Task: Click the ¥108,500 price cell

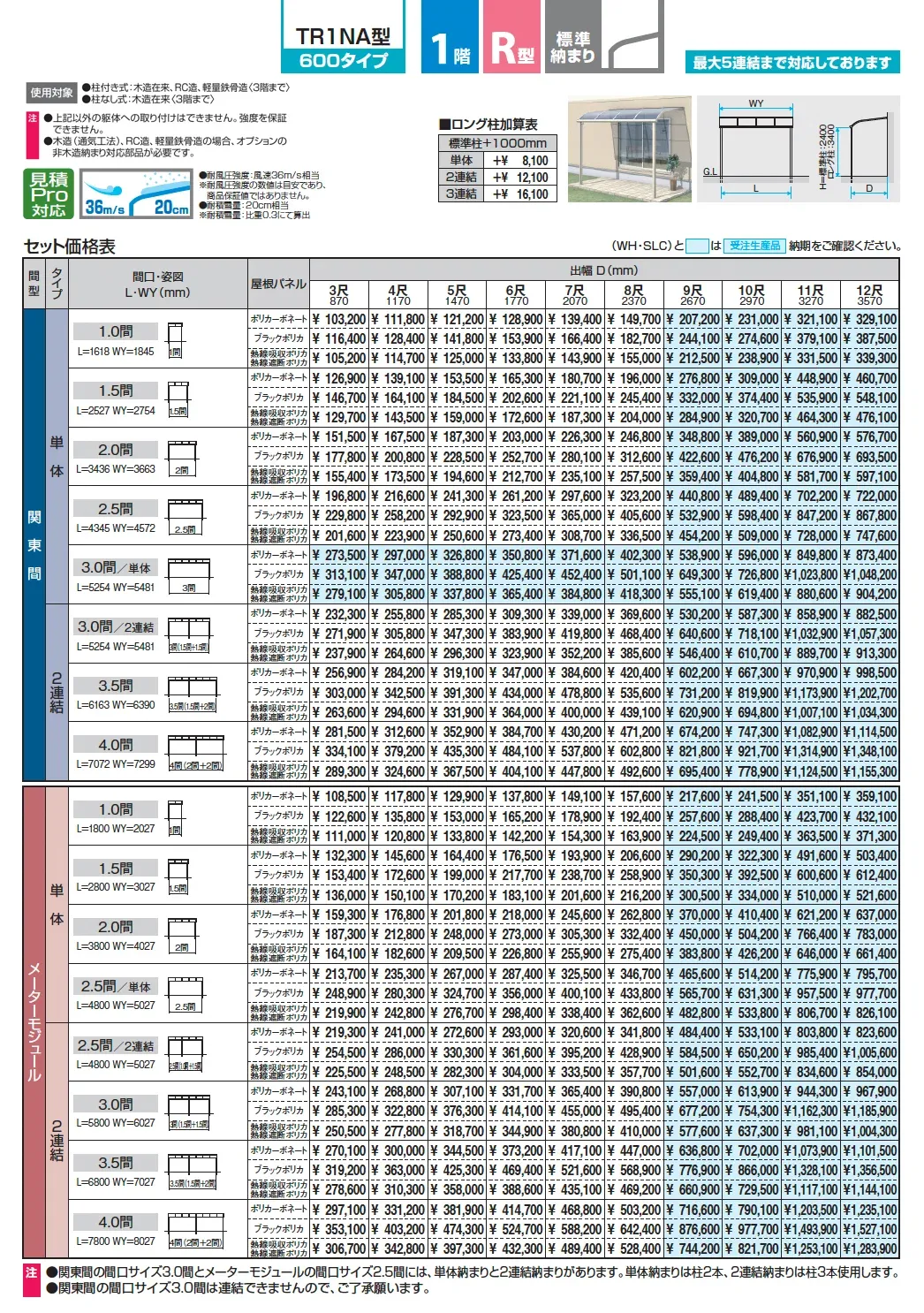Action: tap(339, 796)
